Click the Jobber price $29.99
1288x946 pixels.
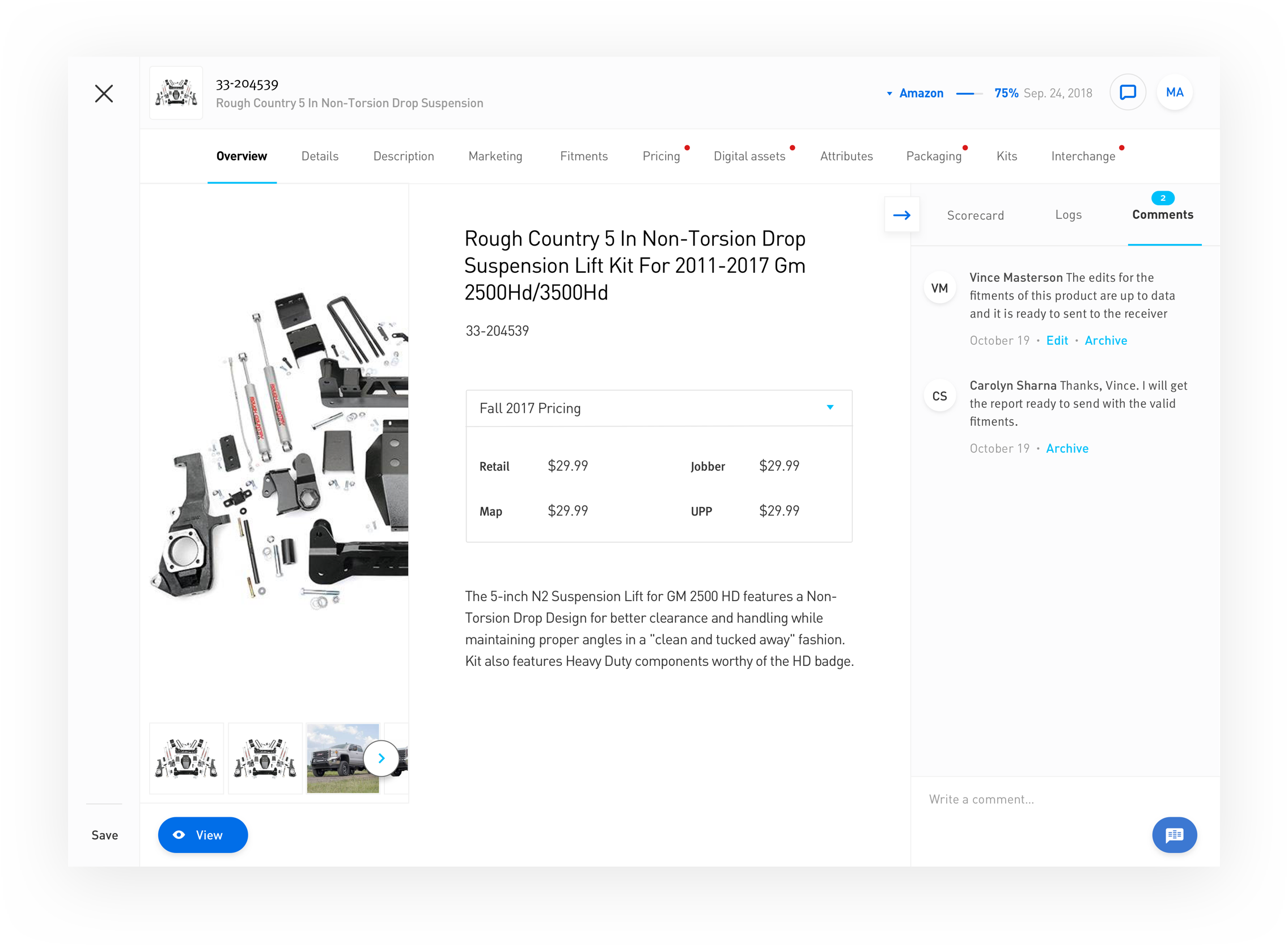(x=778, y=466)
